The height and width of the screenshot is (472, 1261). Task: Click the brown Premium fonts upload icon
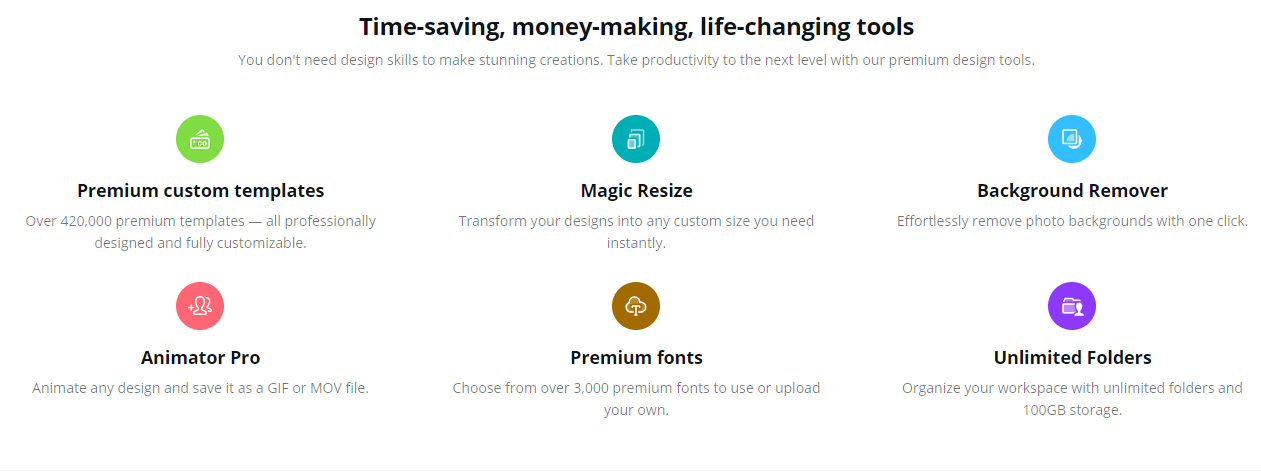point(636,306)
